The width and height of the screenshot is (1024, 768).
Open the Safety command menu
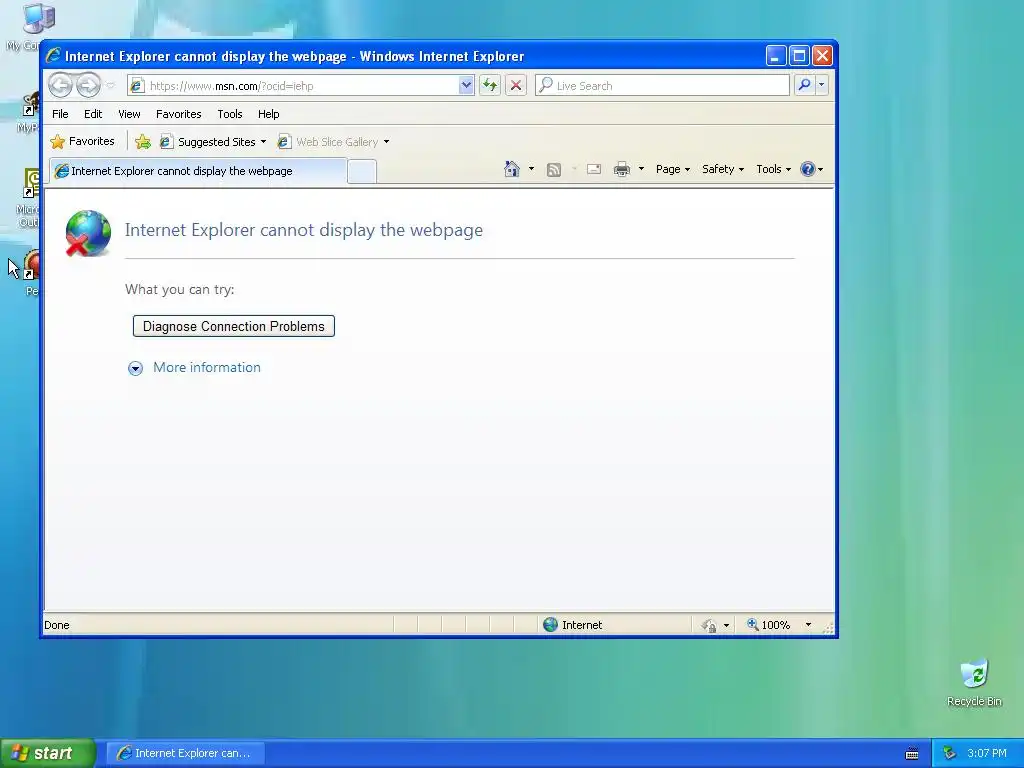[x=722, y=169]
